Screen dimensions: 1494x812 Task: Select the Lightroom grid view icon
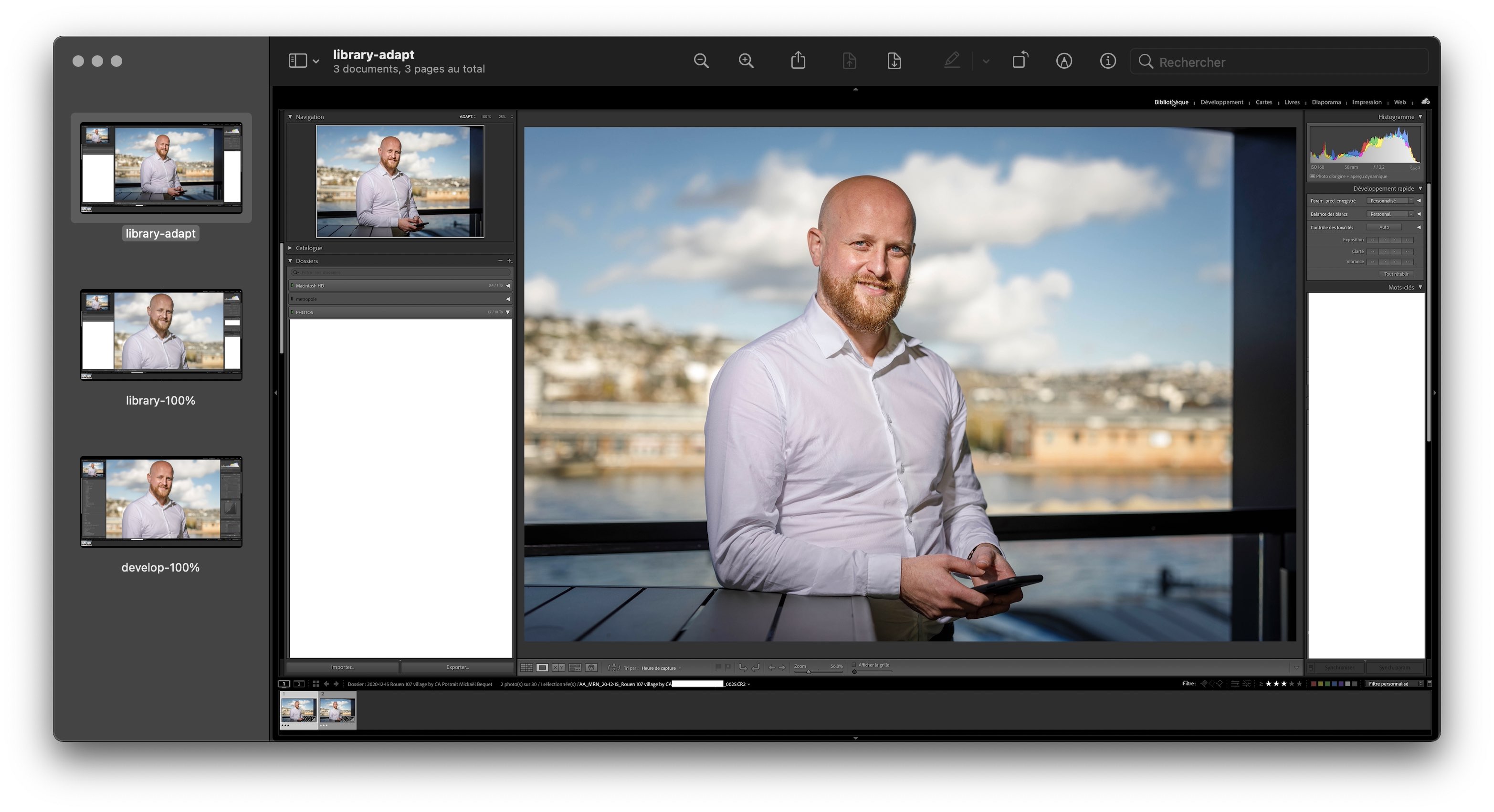[526, 668]
